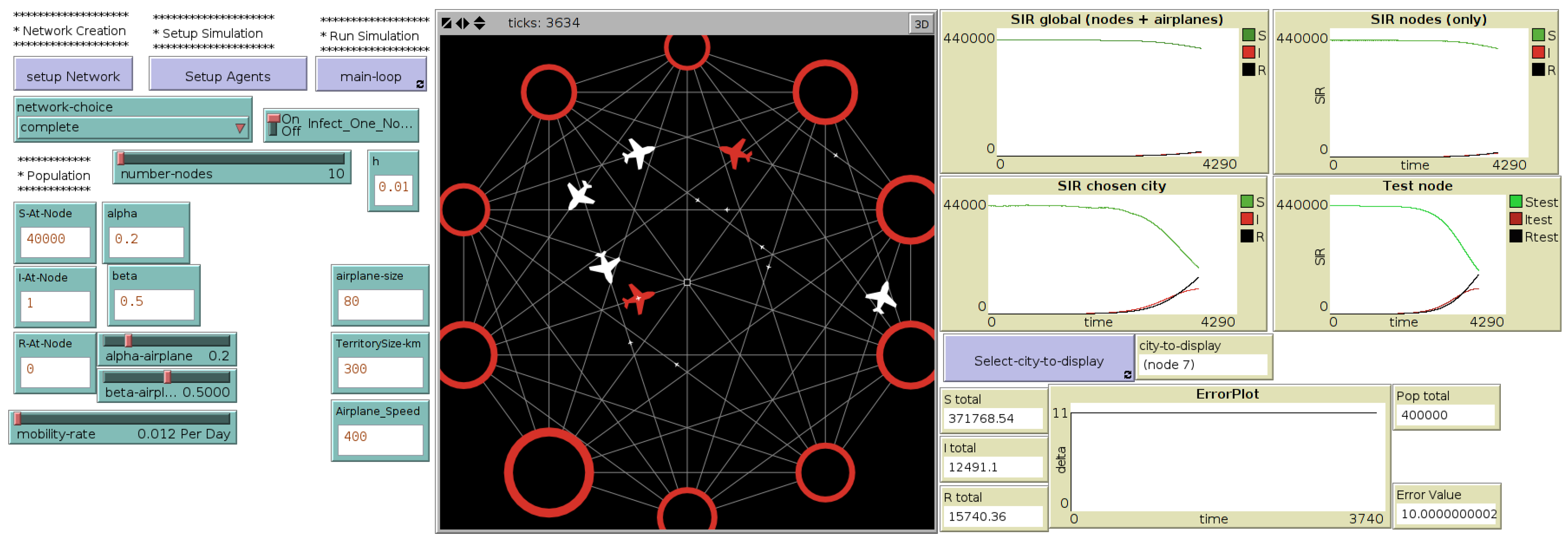This screenshot has width=1568, height=540.
Task: Switch the view to 3D
Action: coord(921,24)
